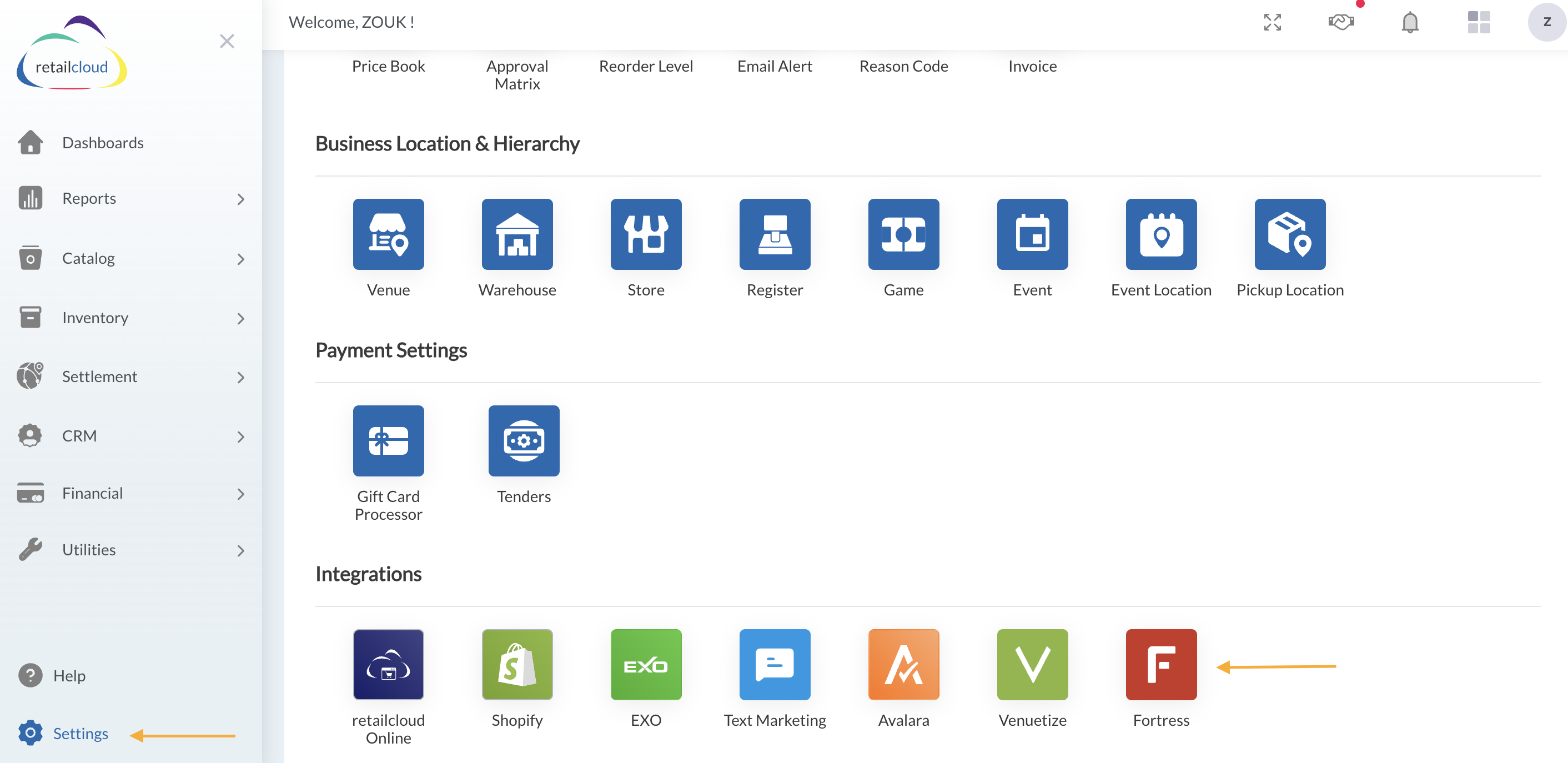Expand the Inventory chevron

pyautogui.click(x=241, y=319)
